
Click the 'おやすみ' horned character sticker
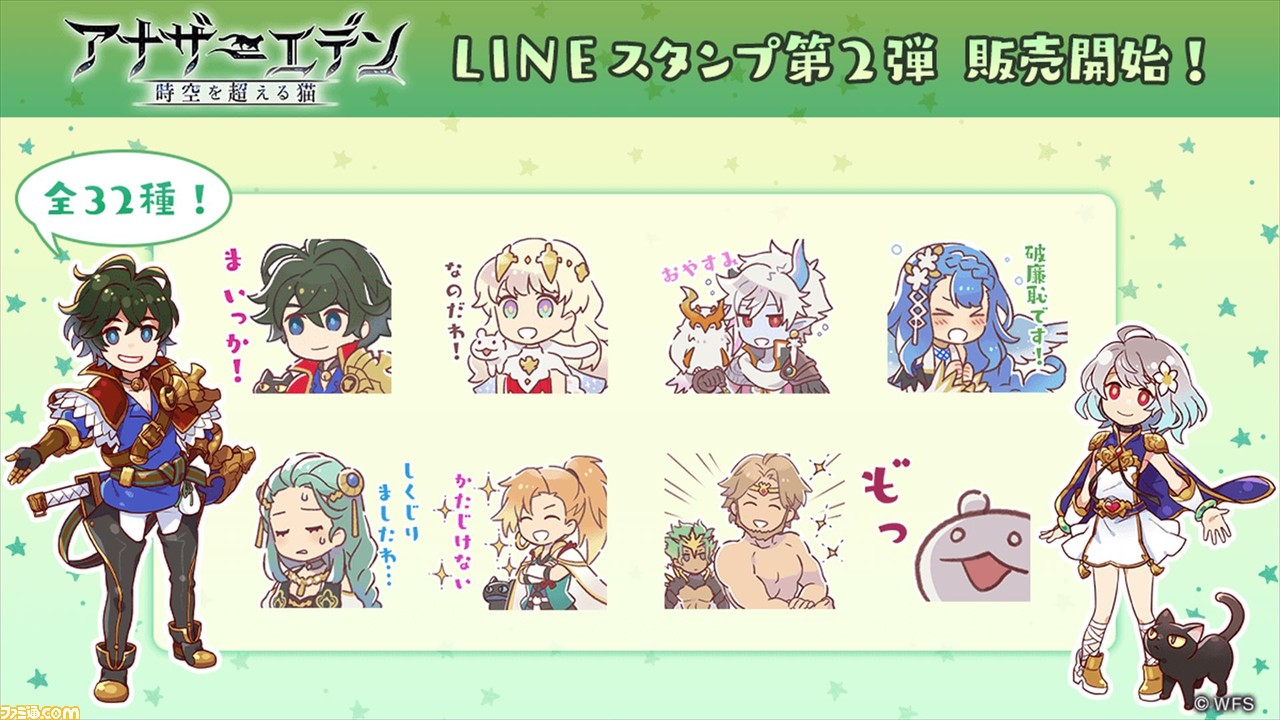[744, 317]
